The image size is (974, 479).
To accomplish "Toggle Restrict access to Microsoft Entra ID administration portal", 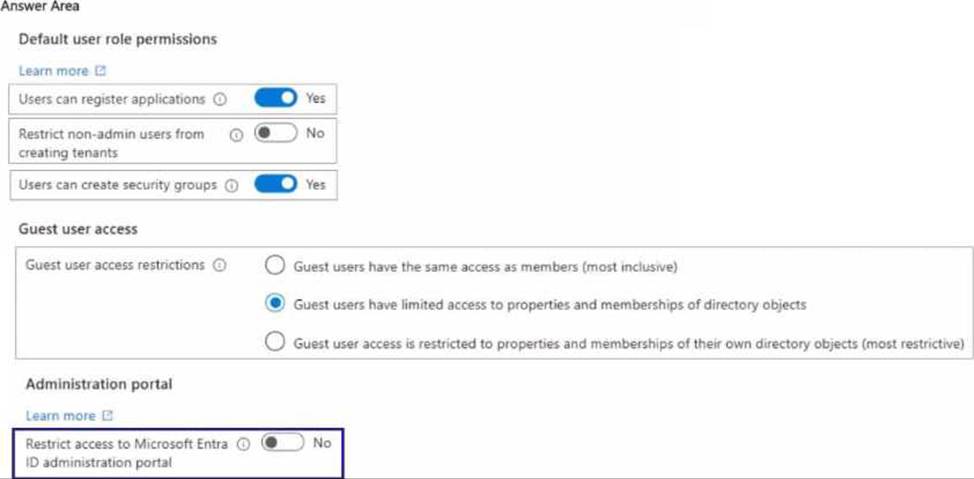I will pyautogui.click(x=282, y=444).
